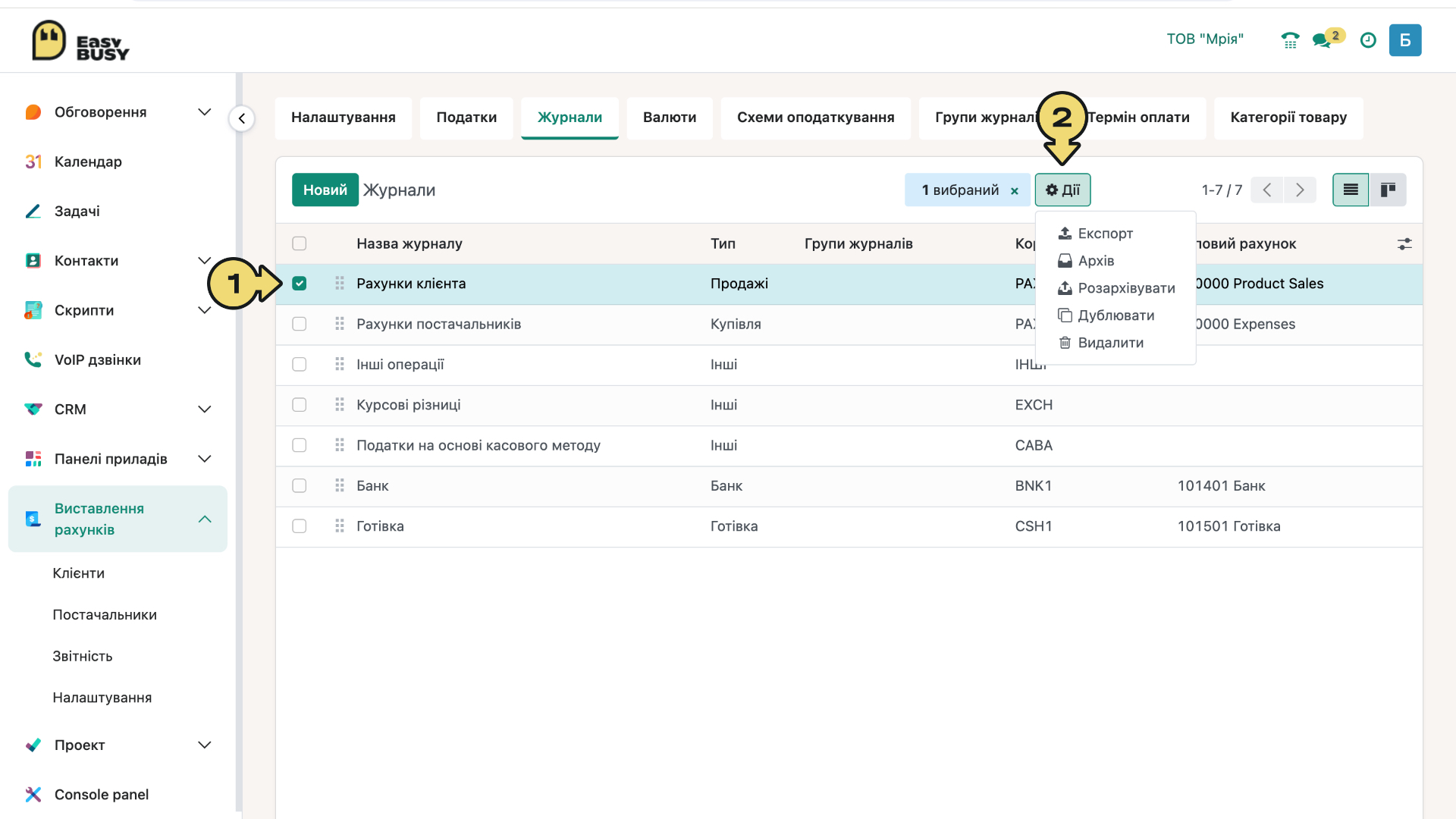Go to previous page arrow
The width and height of the screenshot is (1456, 819).
point(1266,190)
